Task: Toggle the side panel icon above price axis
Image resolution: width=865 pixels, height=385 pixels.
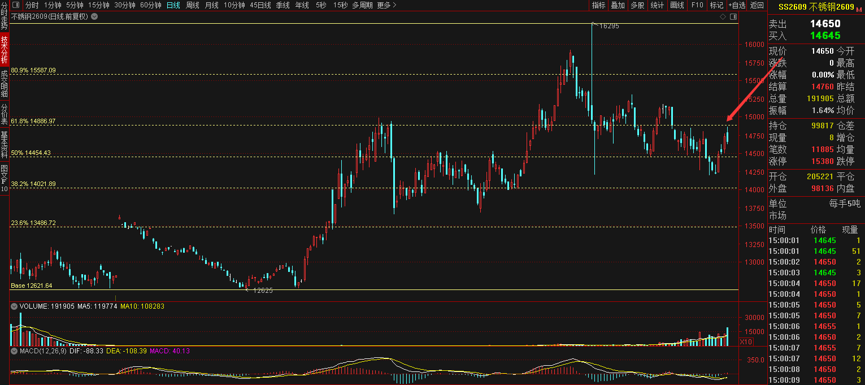Action: point(733,17)
